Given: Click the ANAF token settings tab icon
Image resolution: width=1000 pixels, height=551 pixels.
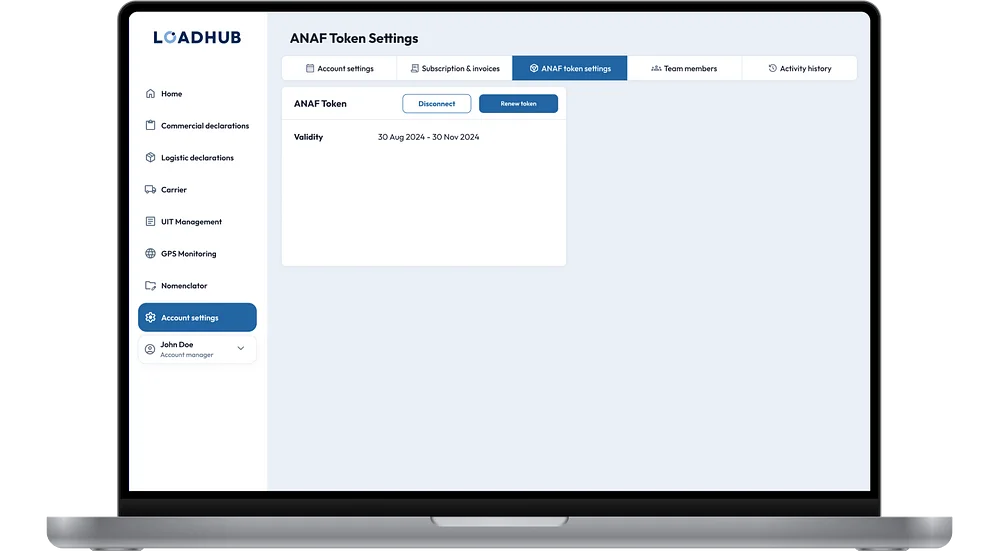Looking at the screenshot, I should point(534,68).
